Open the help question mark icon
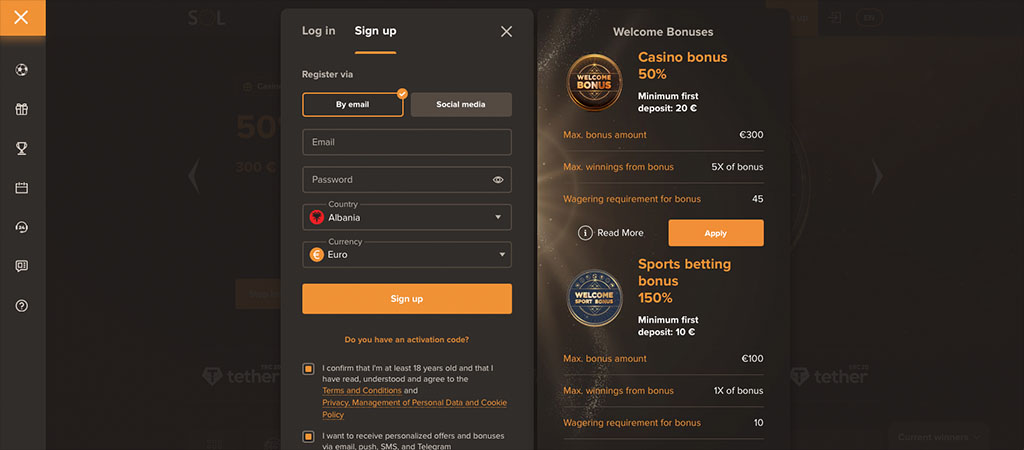 pos(22,306)
